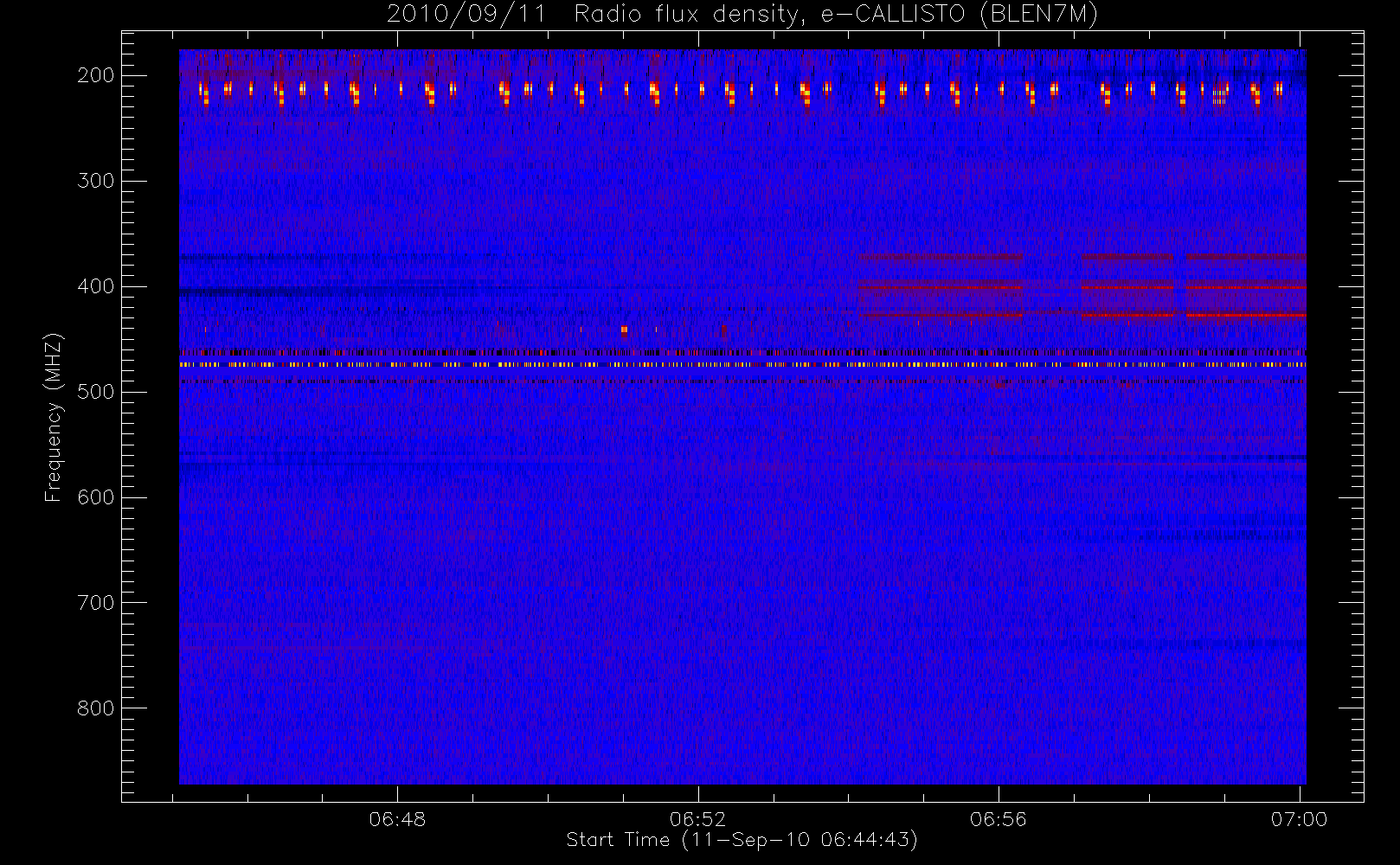Click the 'Frequency (MHZ)' axis label
Screen dimensions: 1400x865
click(54, 417)
